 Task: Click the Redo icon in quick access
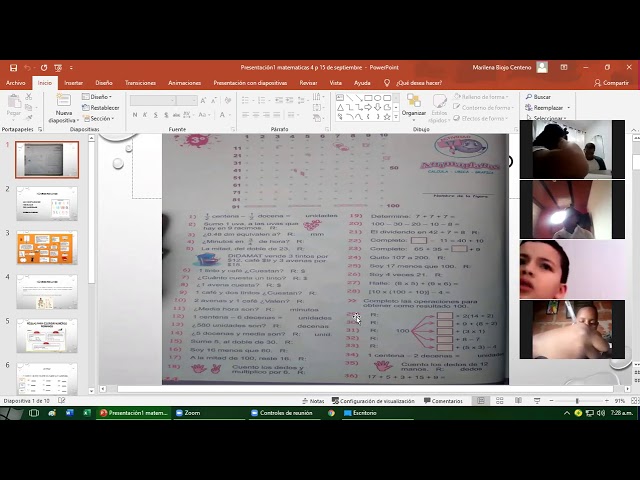tap(44, 68)
